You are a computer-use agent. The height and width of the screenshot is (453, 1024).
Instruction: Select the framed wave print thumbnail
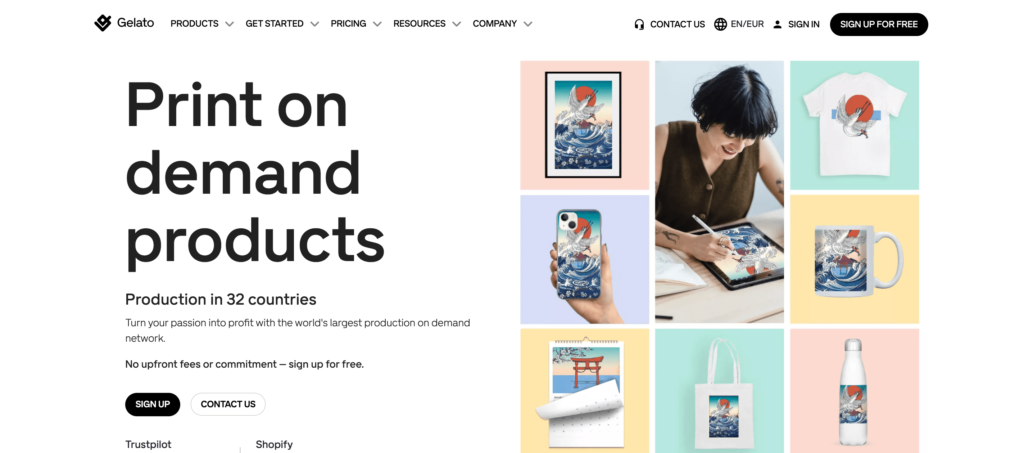584,125
